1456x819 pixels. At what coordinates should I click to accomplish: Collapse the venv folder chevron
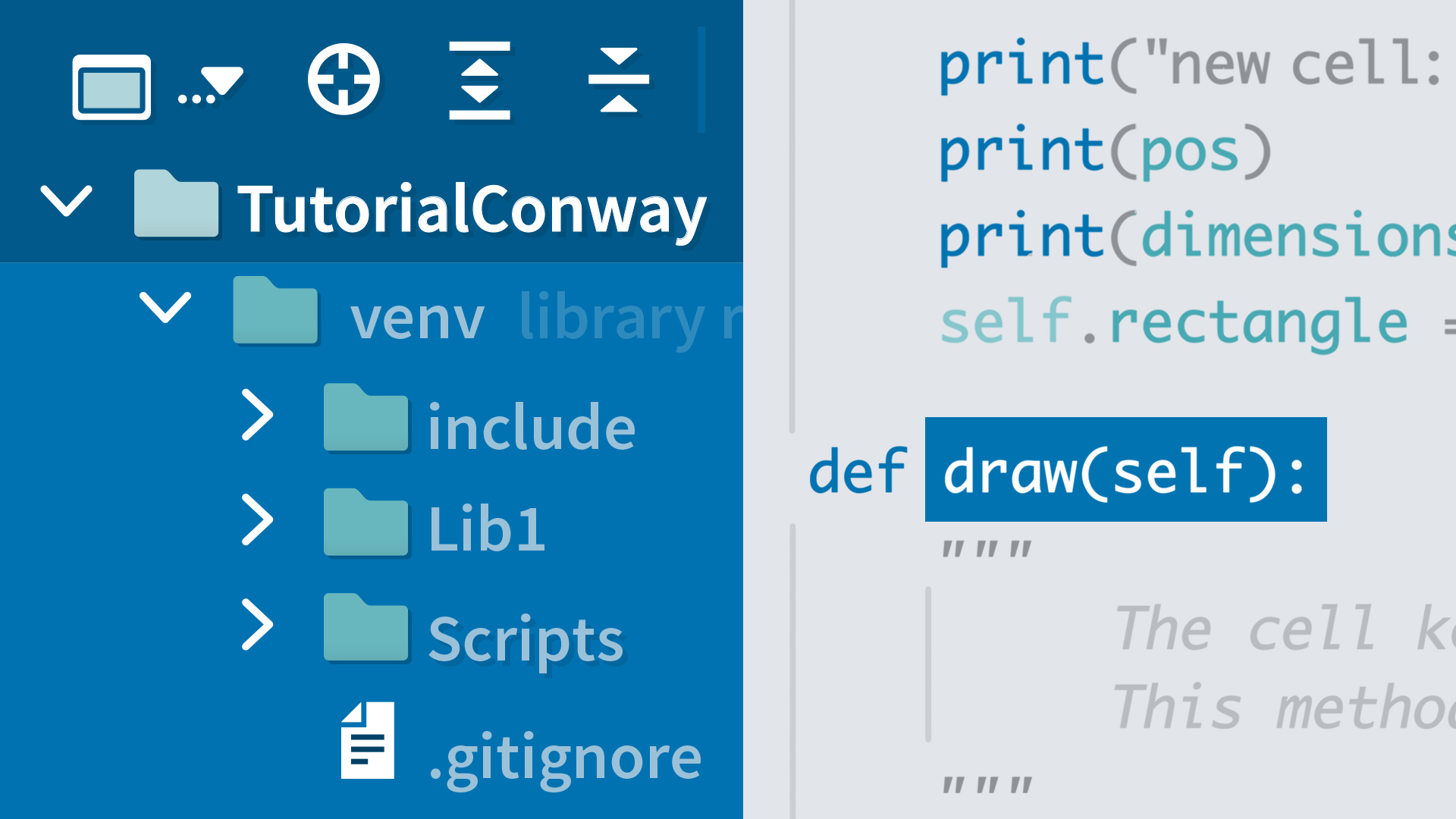tap(165, 307)
